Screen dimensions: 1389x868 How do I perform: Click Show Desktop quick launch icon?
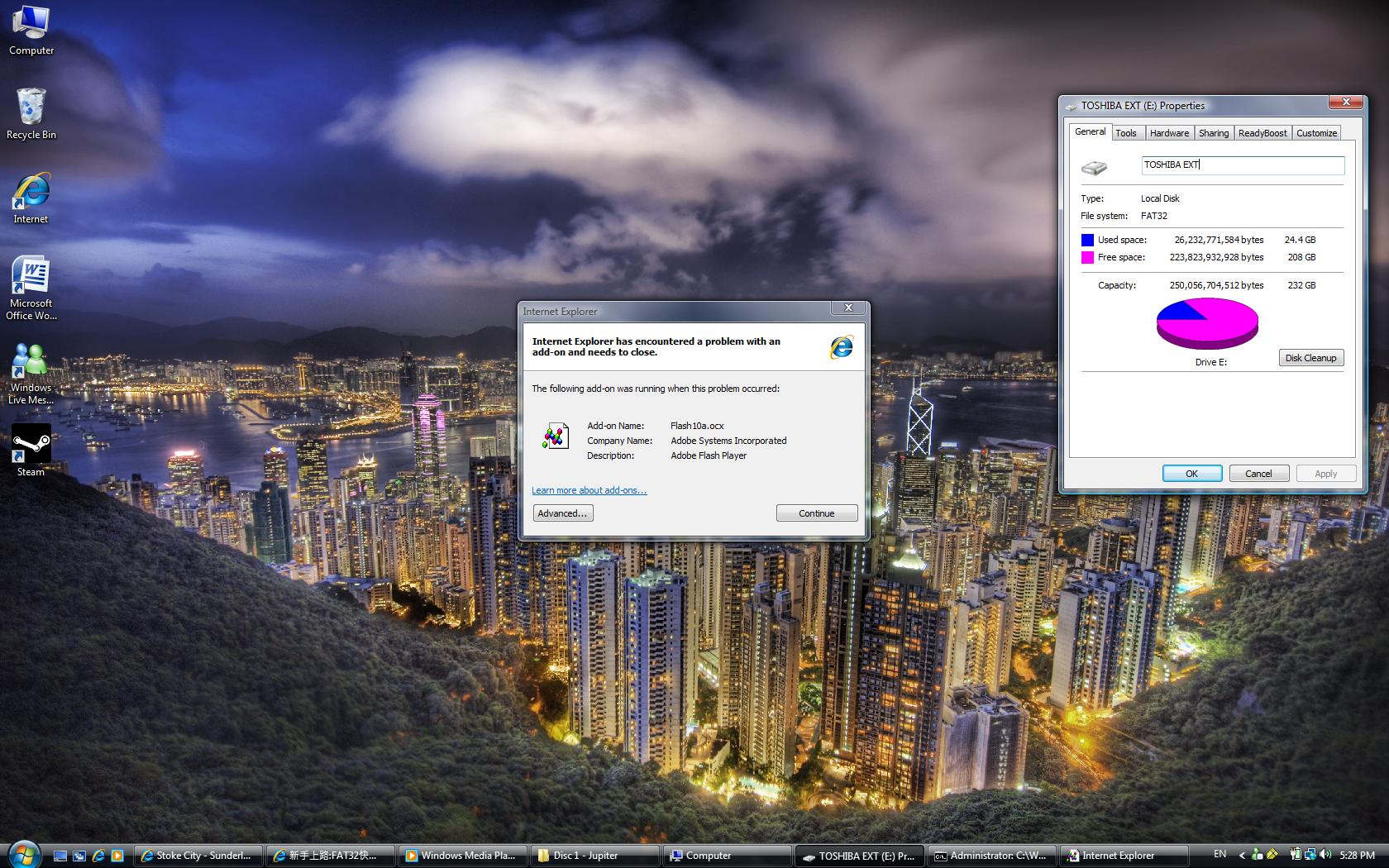coord(60,856)
